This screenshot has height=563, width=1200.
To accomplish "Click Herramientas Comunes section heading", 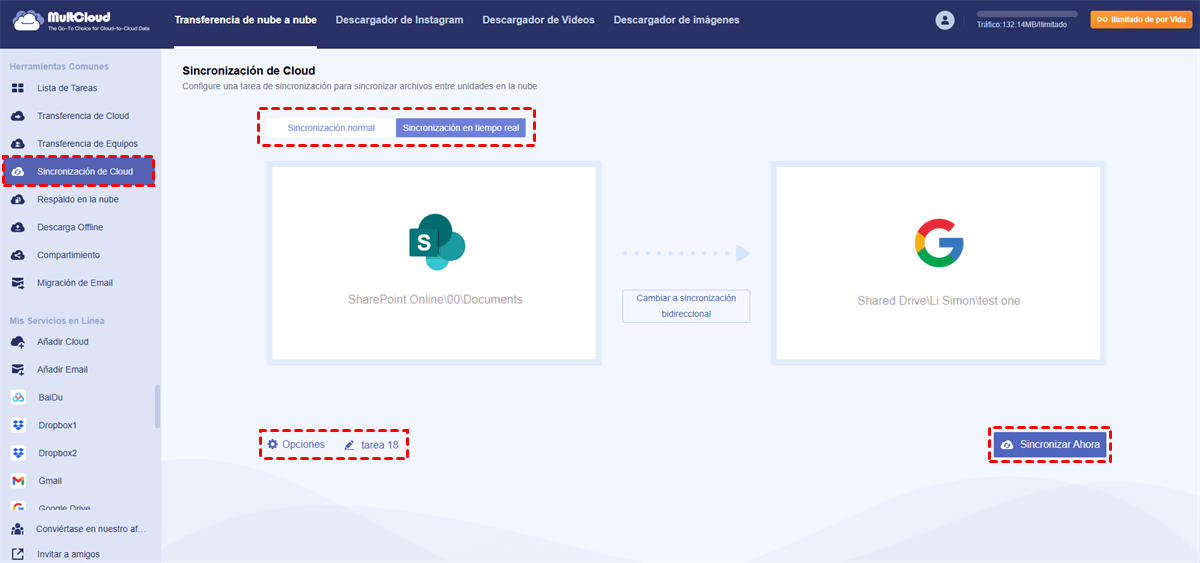I will click(x=59, y=66).
